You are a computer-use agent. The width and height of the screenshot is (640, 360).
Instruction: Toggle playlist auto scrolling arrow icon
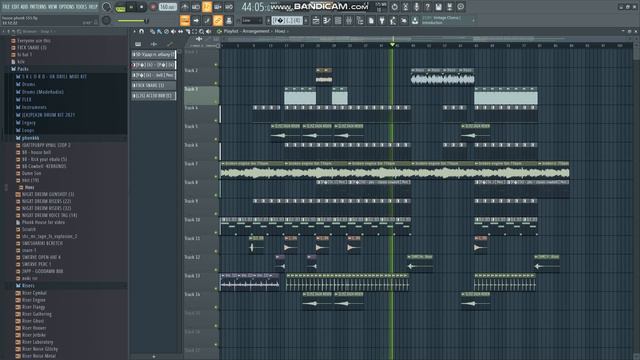(x=196, y=20)
